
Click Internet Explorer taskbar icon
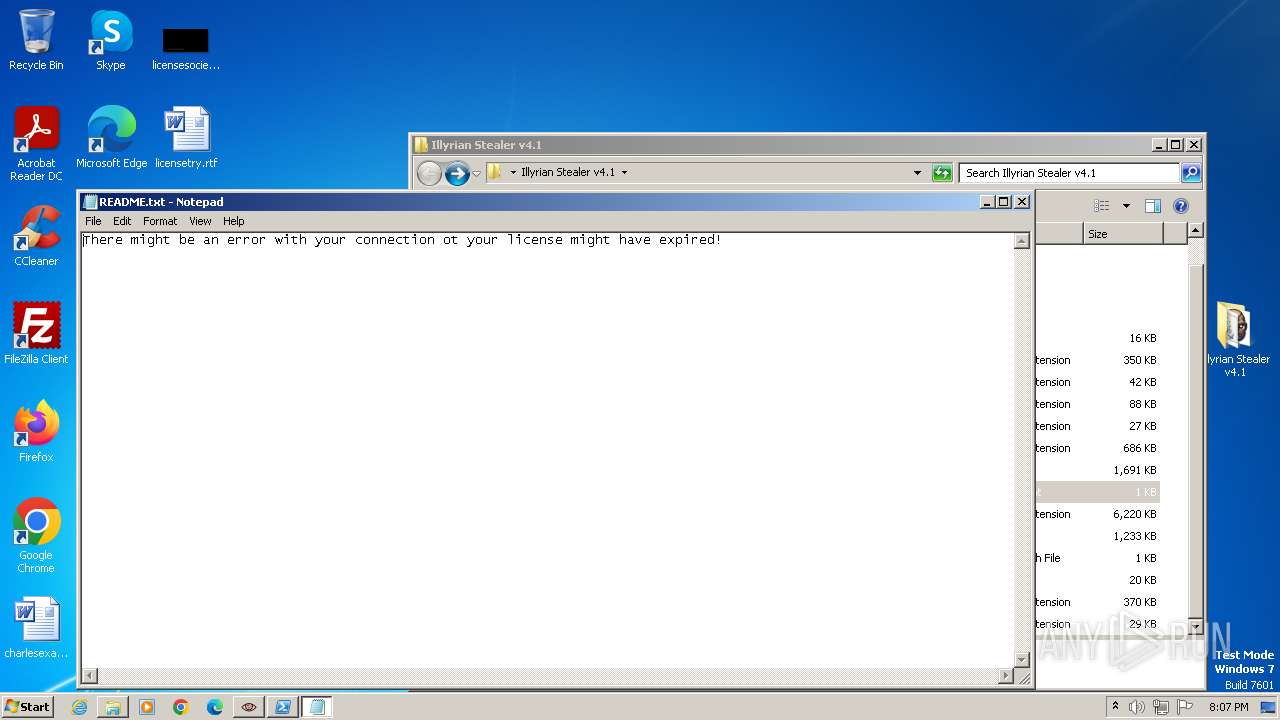click(79, 707)
